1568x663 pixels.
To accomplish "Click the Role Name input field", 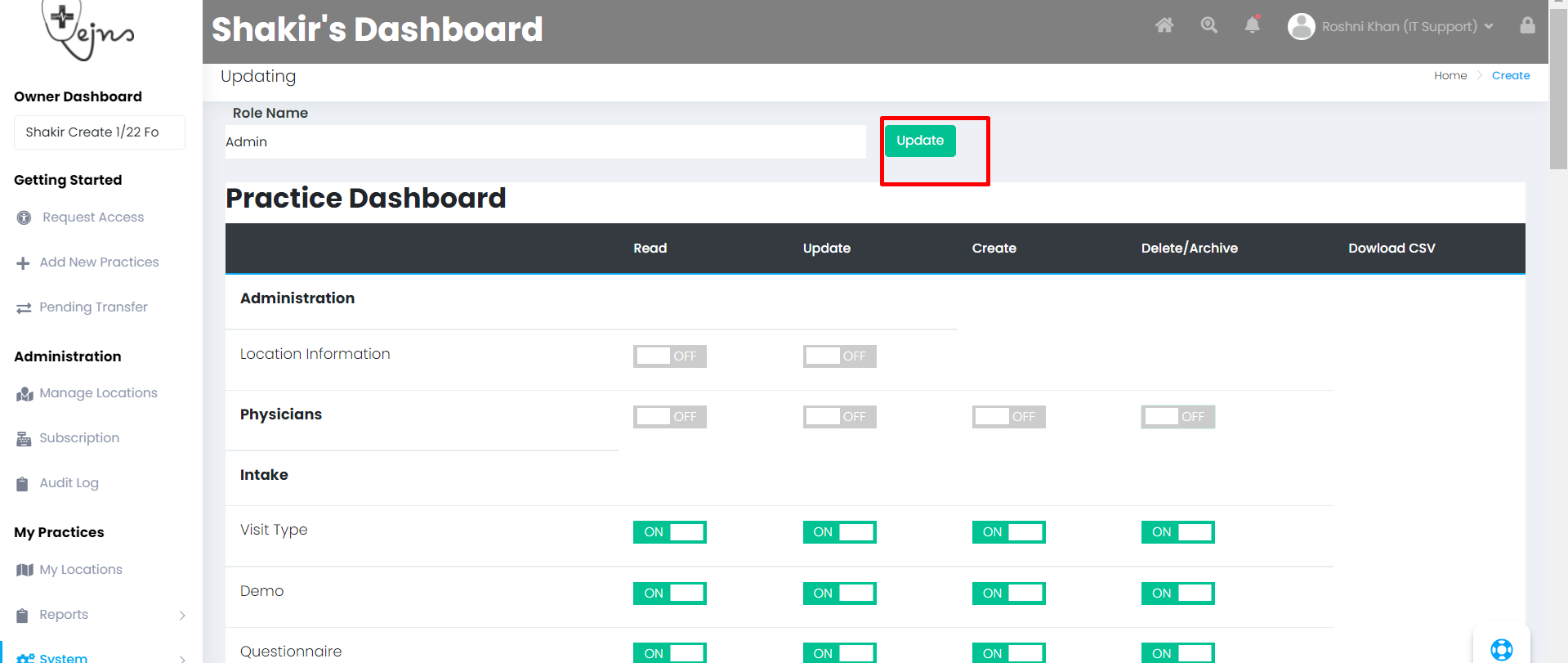I will tap(545, 142).
